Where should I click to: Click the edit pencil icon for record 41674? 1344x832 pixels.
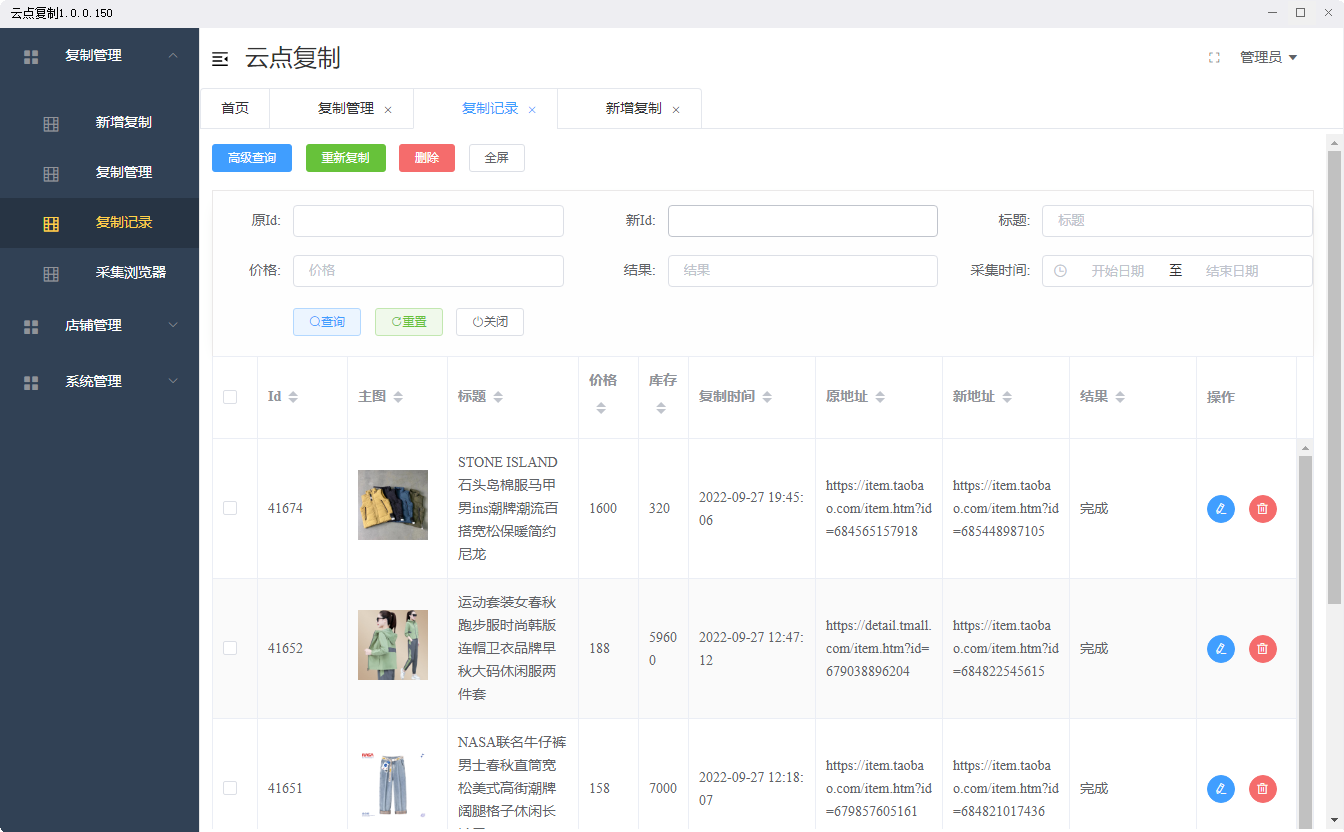[1221, 509]
